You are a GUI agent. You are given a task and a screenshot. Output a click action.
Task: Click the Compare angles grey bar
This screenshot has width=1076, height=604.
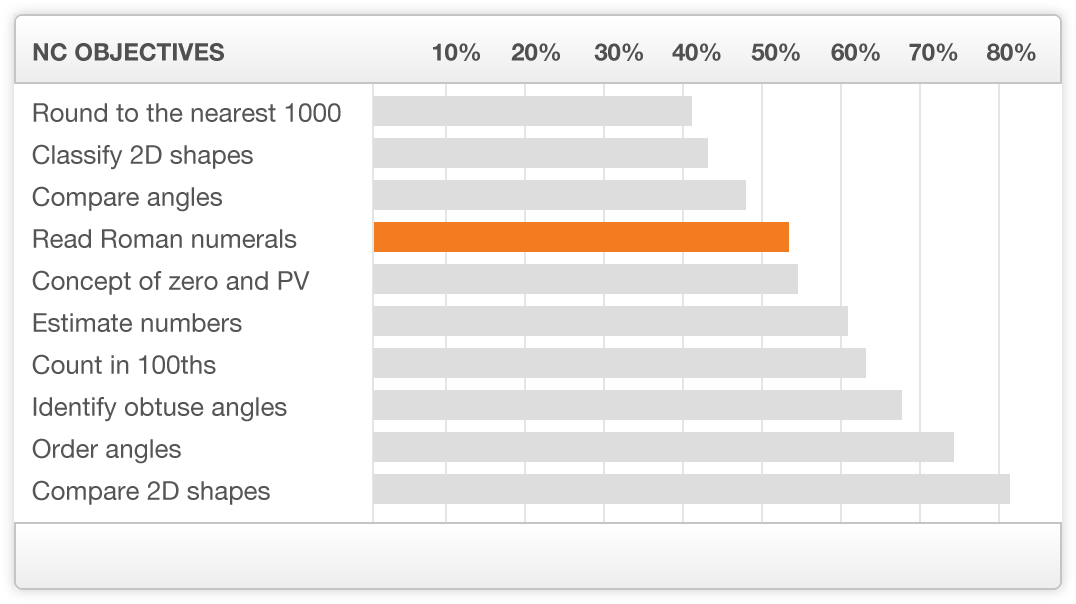pos(559,195)
